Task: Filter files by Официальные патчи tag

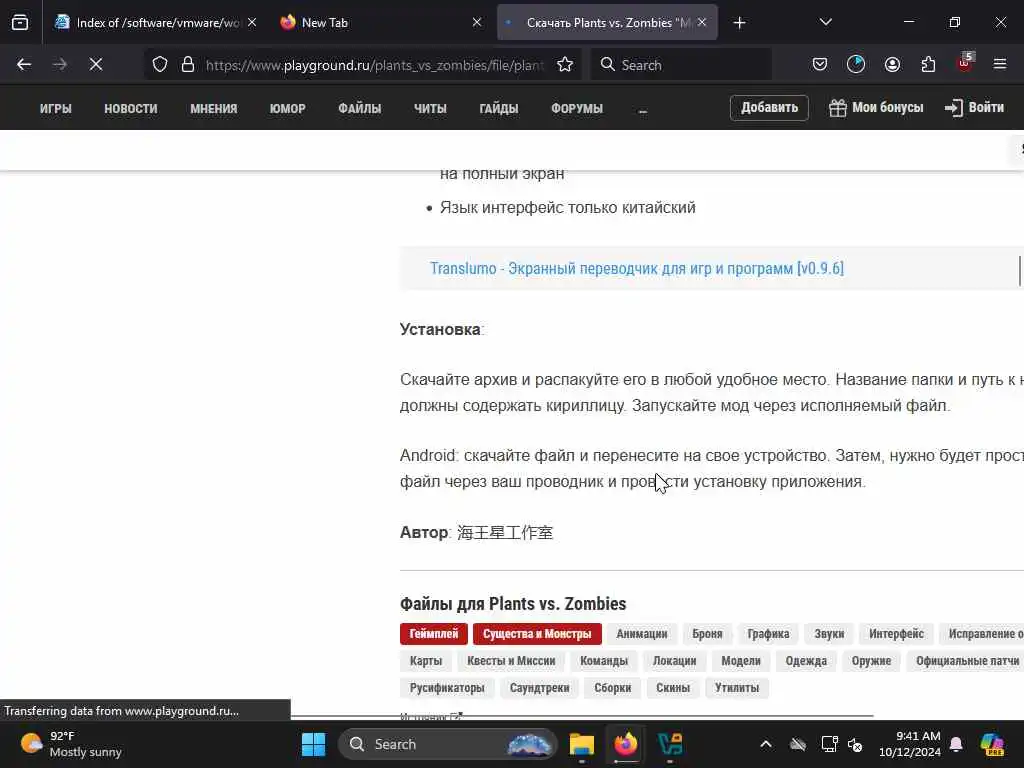Action: 965,661
